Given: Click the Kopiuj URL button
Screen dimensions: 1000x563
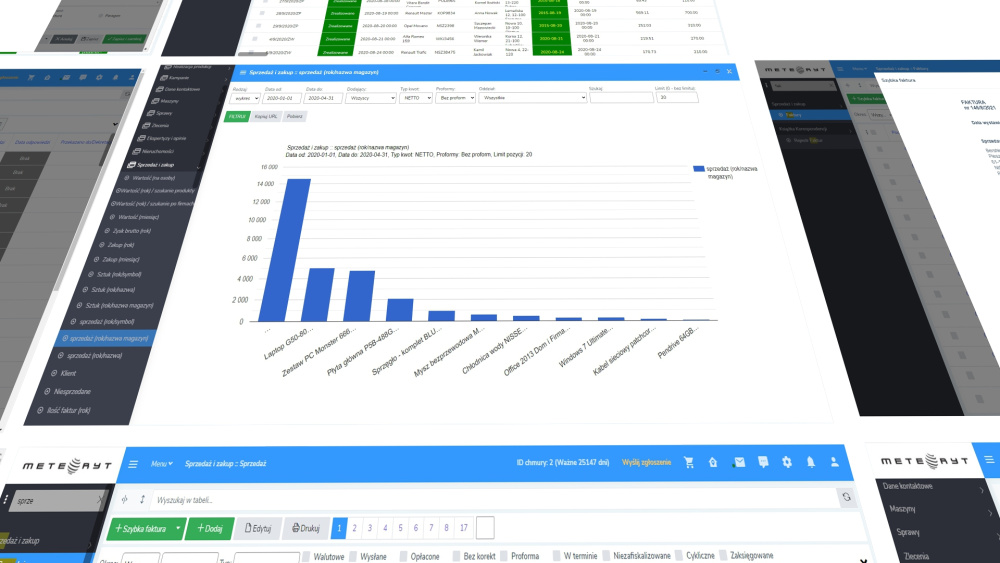Looking at the screenshot, I should click(266, 117).
